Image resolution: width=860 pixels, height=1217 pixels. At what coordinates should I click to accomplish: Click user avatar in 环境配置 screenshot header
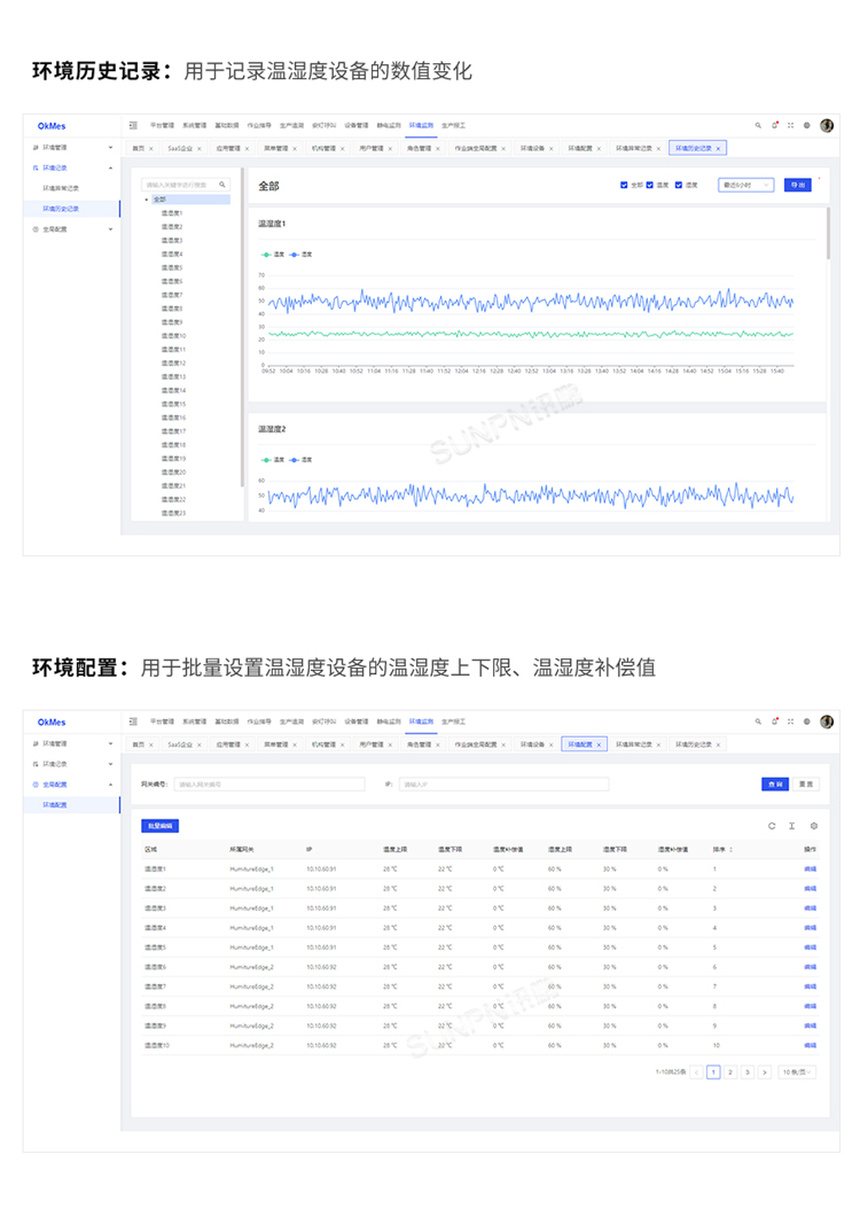click(x=826, y=721)
